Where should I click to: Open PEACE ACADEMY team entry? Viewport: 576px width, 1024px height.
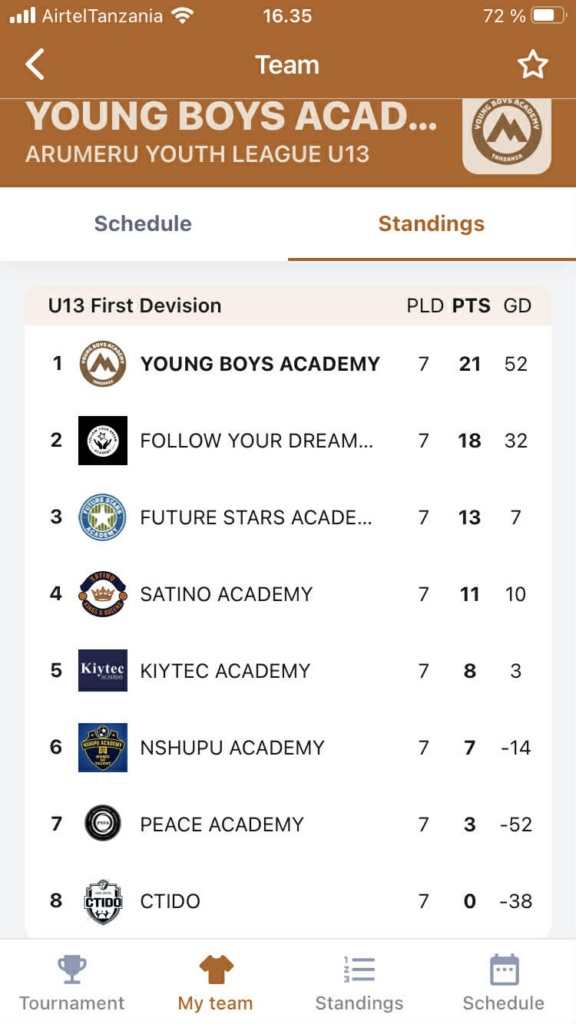tap(288, 824)
